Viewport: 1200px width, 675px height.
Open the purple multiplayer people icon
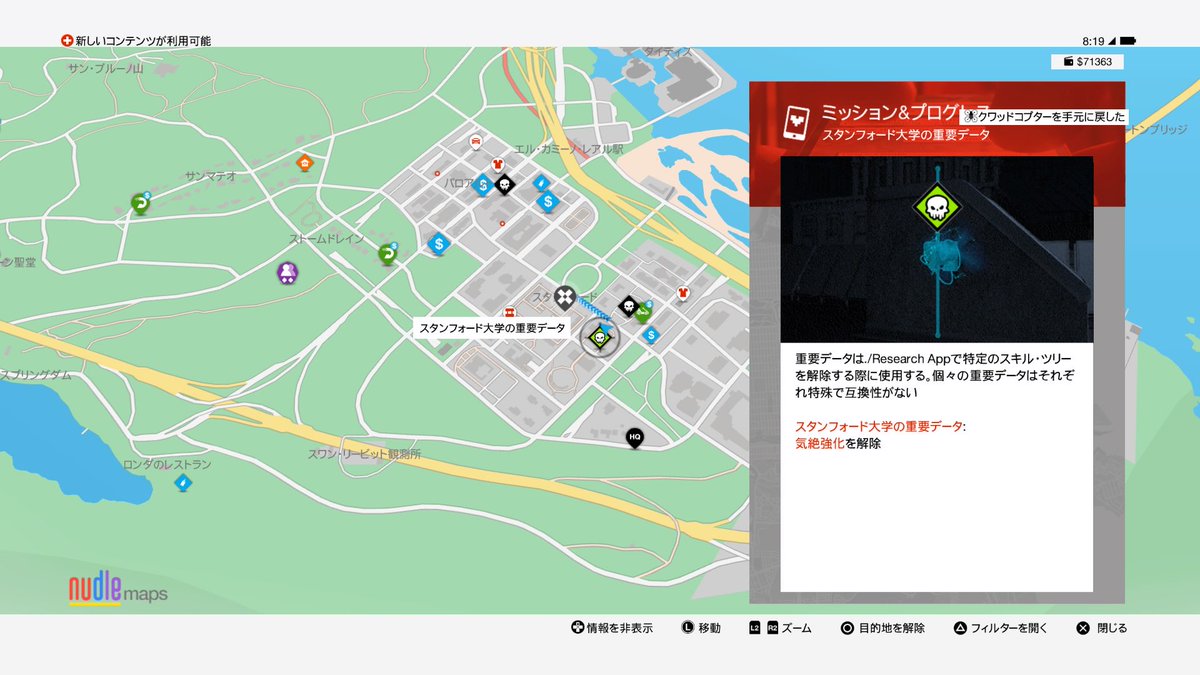point(288,272)
